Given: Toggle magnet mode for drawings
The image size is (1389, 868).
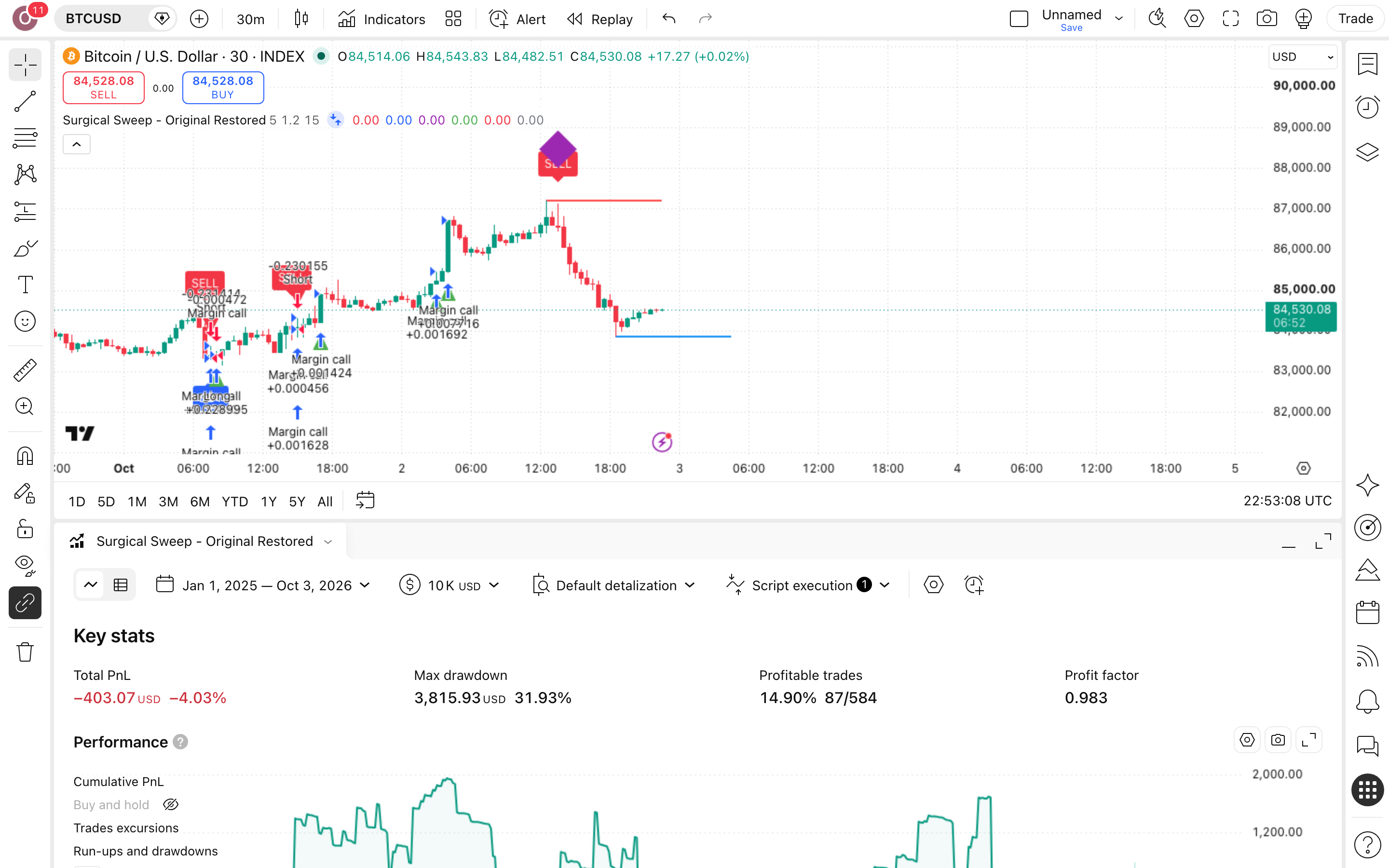Looking at the screenshot, I should [x=25, y=456].
